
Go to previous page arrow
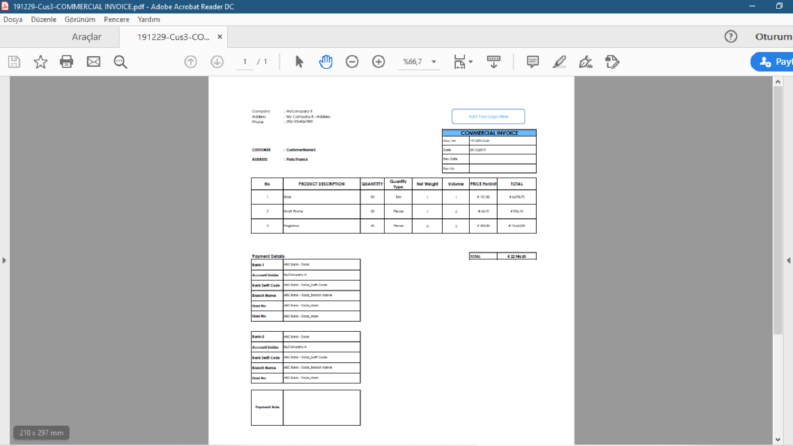coord(191,62)
